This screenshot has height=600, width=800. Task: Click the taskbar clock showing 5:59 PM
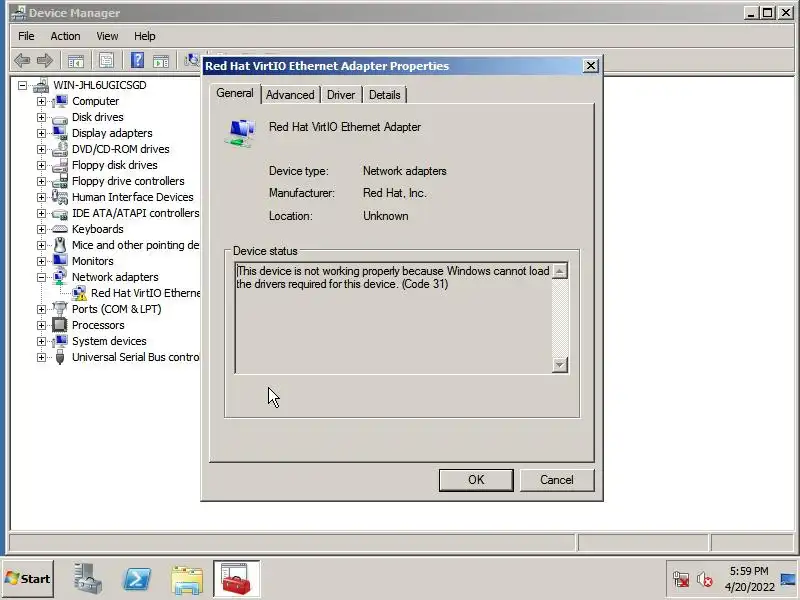(749, 579)
